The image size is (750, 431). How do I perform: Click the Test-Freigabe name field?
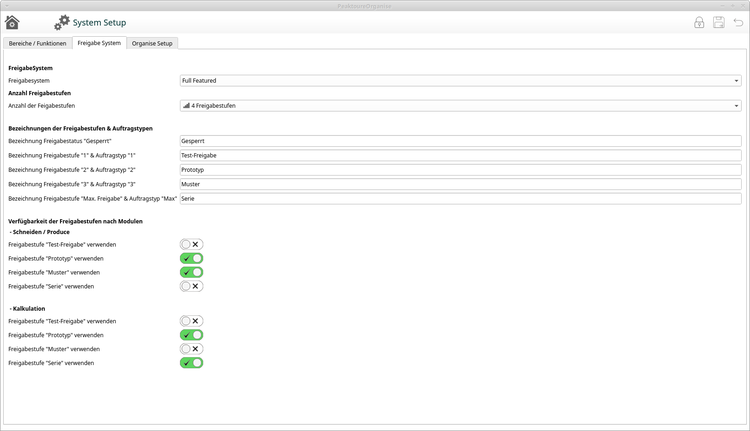461,155
